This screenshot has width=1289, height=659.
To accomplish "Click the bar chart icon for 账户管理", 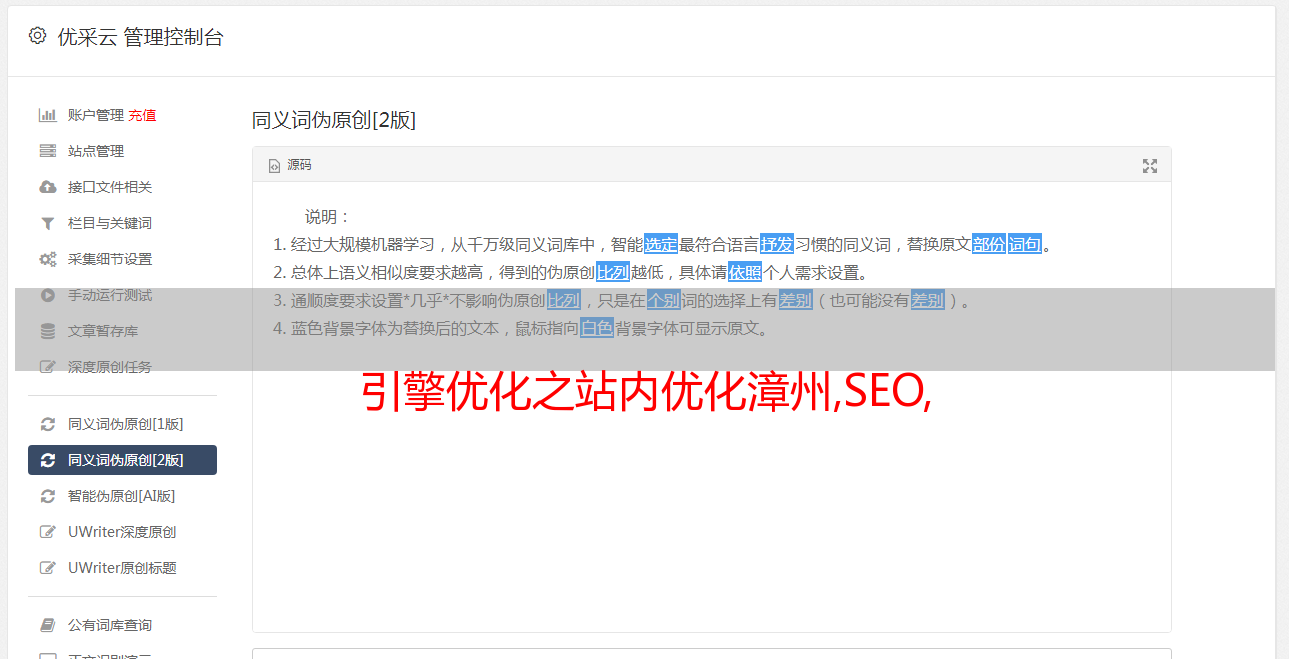I will click(47, 115).
